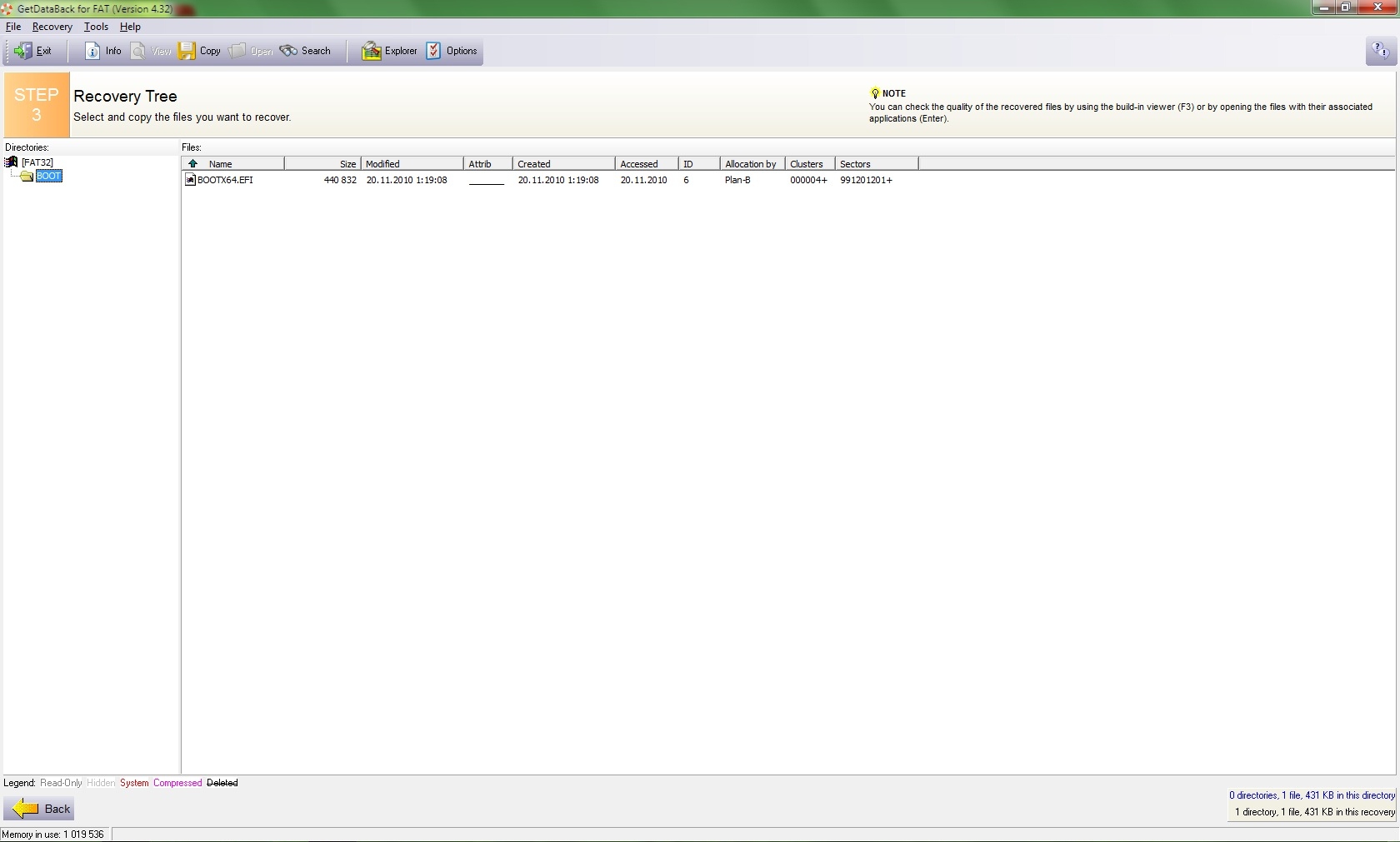
Task: Open the Help menu
Action: [x=130, y=27]
